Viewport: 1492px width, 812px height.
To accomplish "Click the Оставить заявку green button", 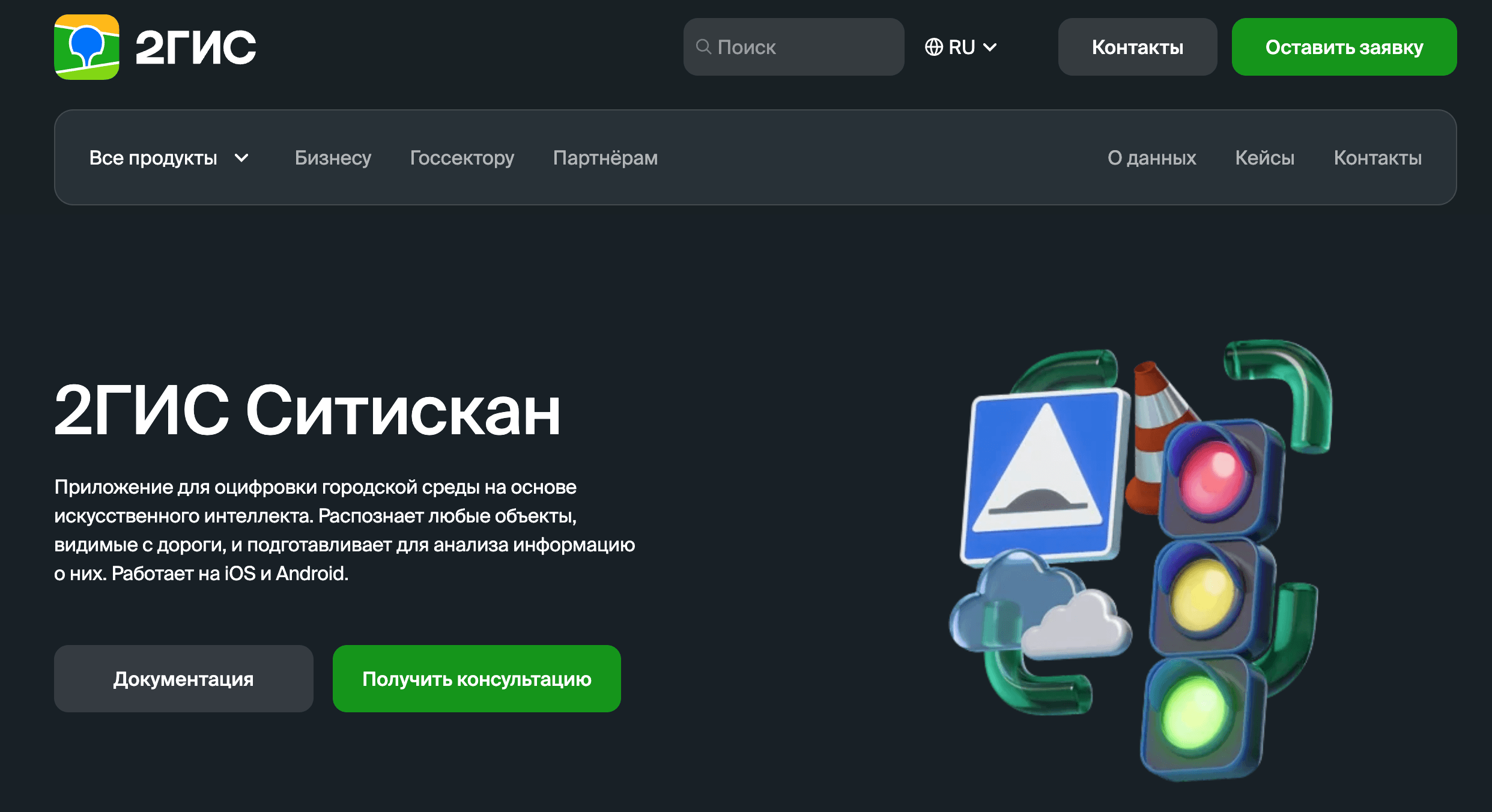I will (x=1344, y=47).
